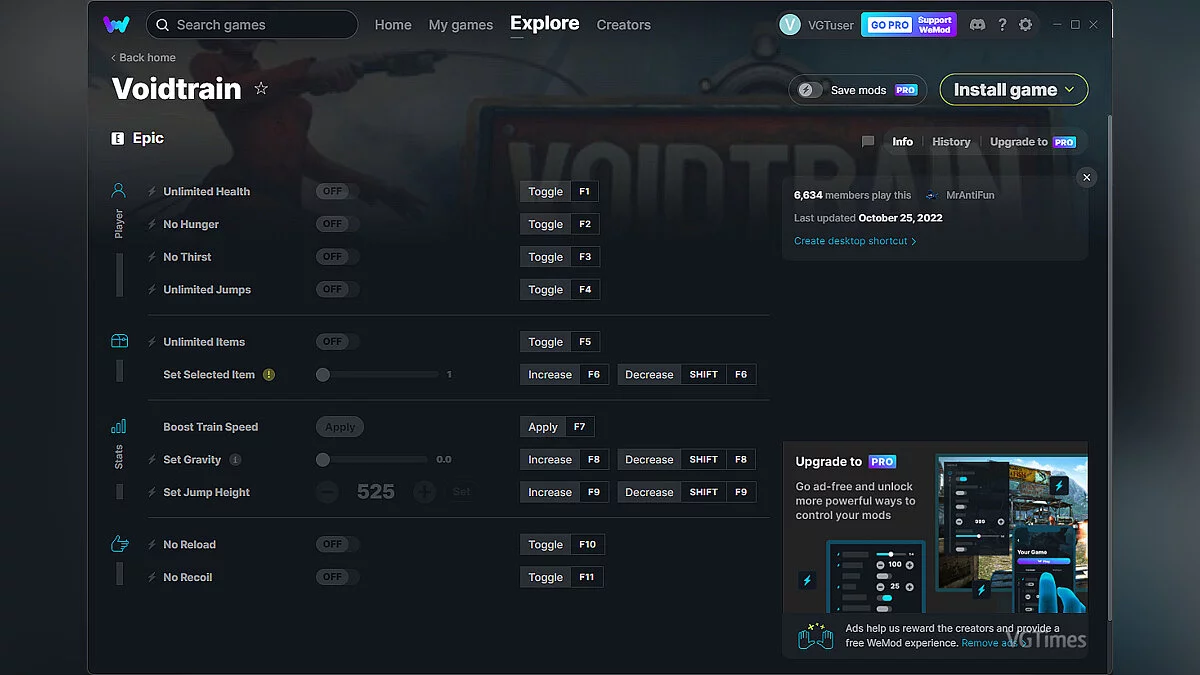The width and height of the screenshot is (1200, 675).
Task: Click Decrease SHIFT F8 hotkey button
Action: tap(687, 460)
